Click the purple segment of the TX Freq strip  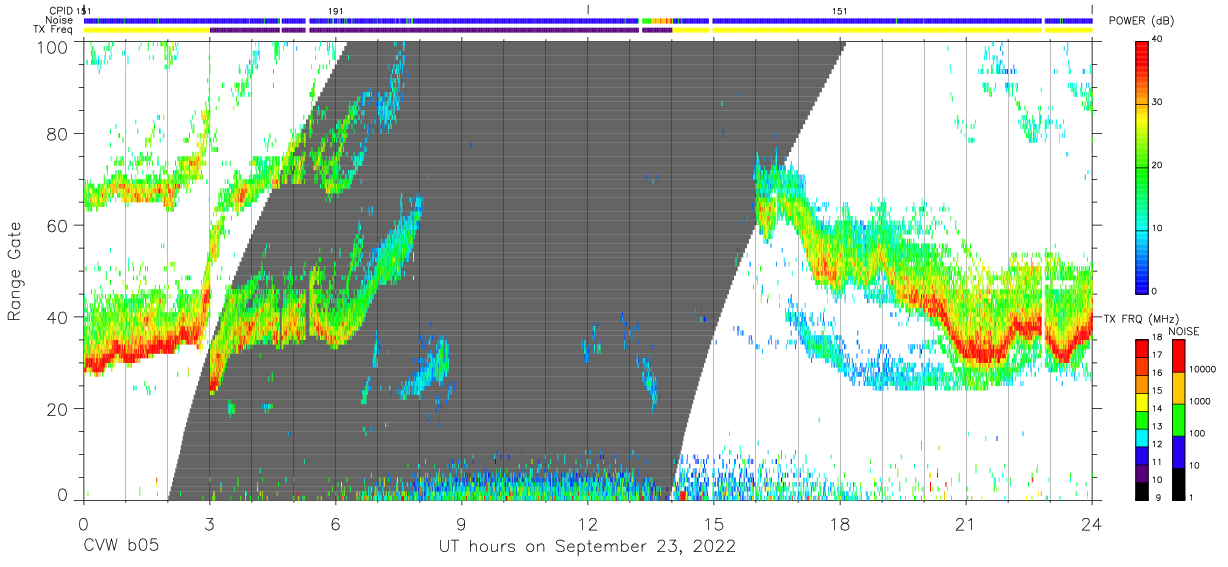440,30
